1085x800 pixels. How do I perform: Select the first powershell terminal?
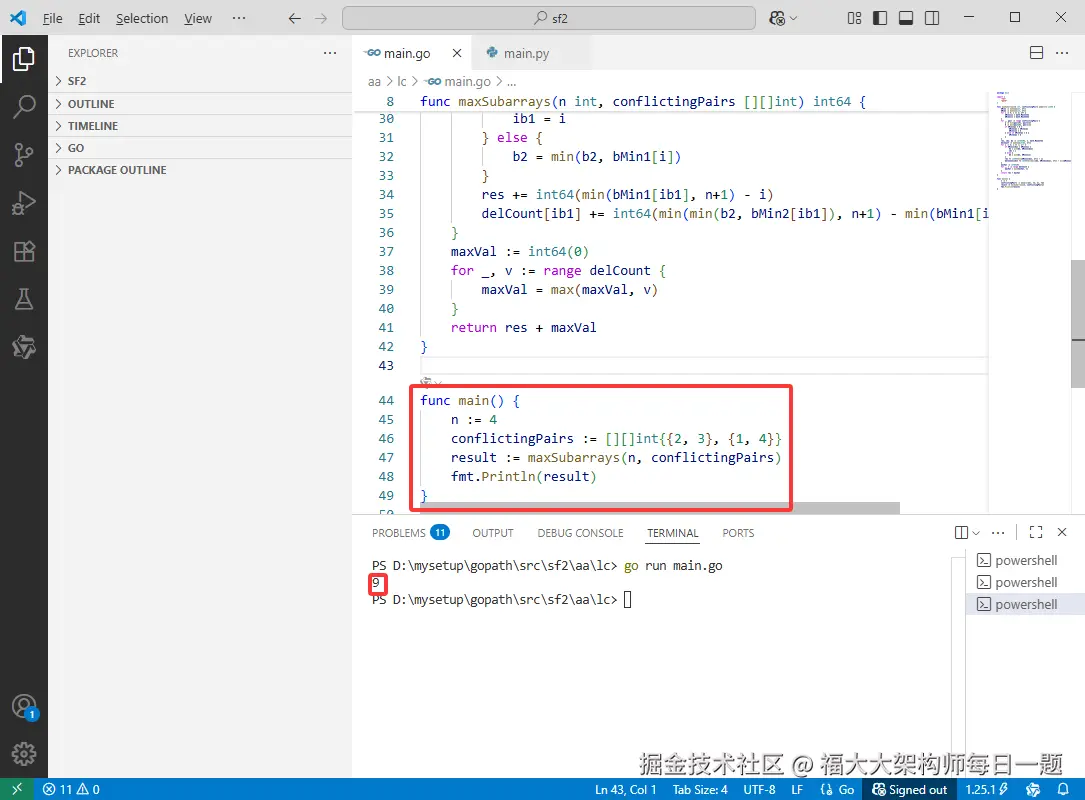(1025, 561)
